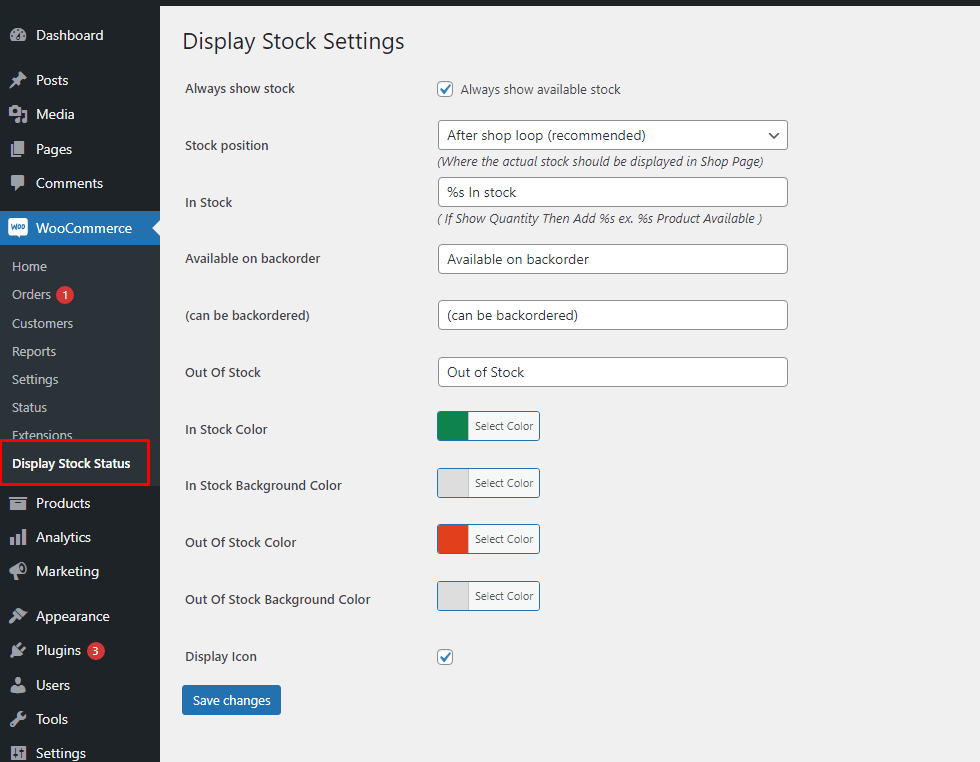Open Appearance settings

coord(73,615)
